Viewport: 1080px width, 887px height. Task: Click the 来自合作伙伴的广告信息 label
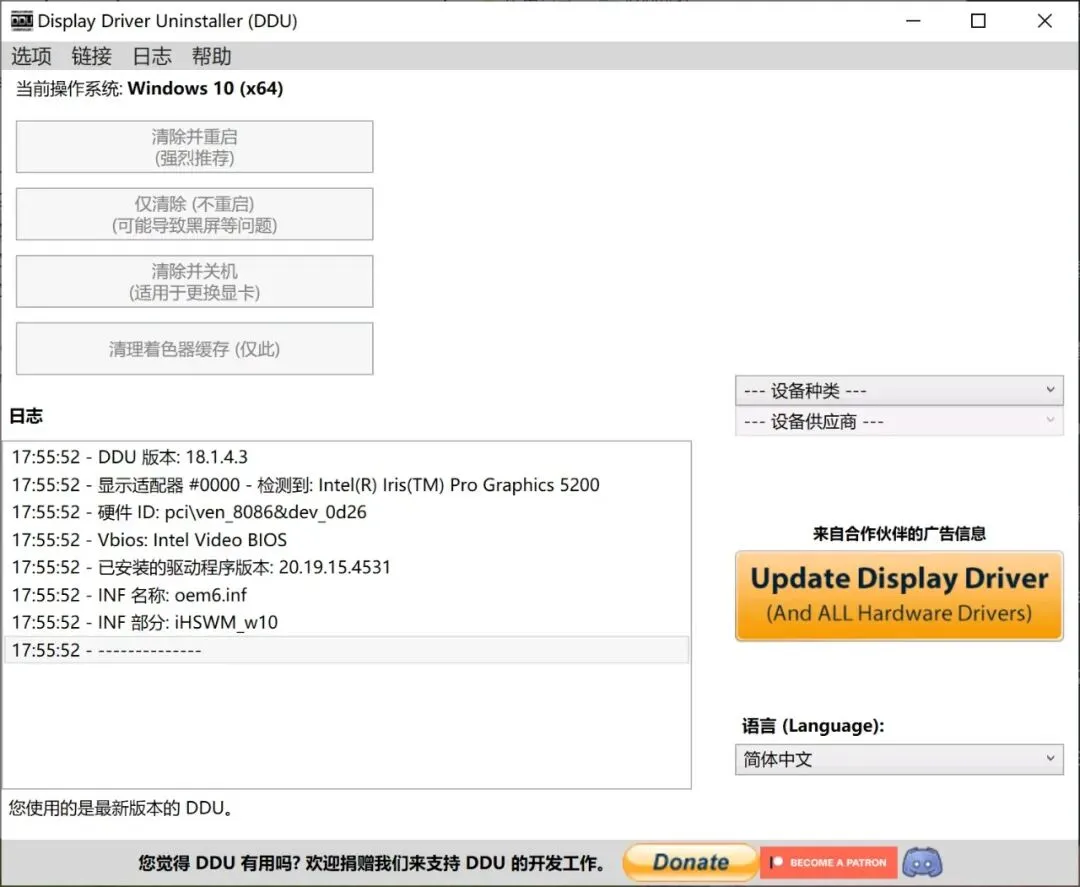click(x=899, y=533)
